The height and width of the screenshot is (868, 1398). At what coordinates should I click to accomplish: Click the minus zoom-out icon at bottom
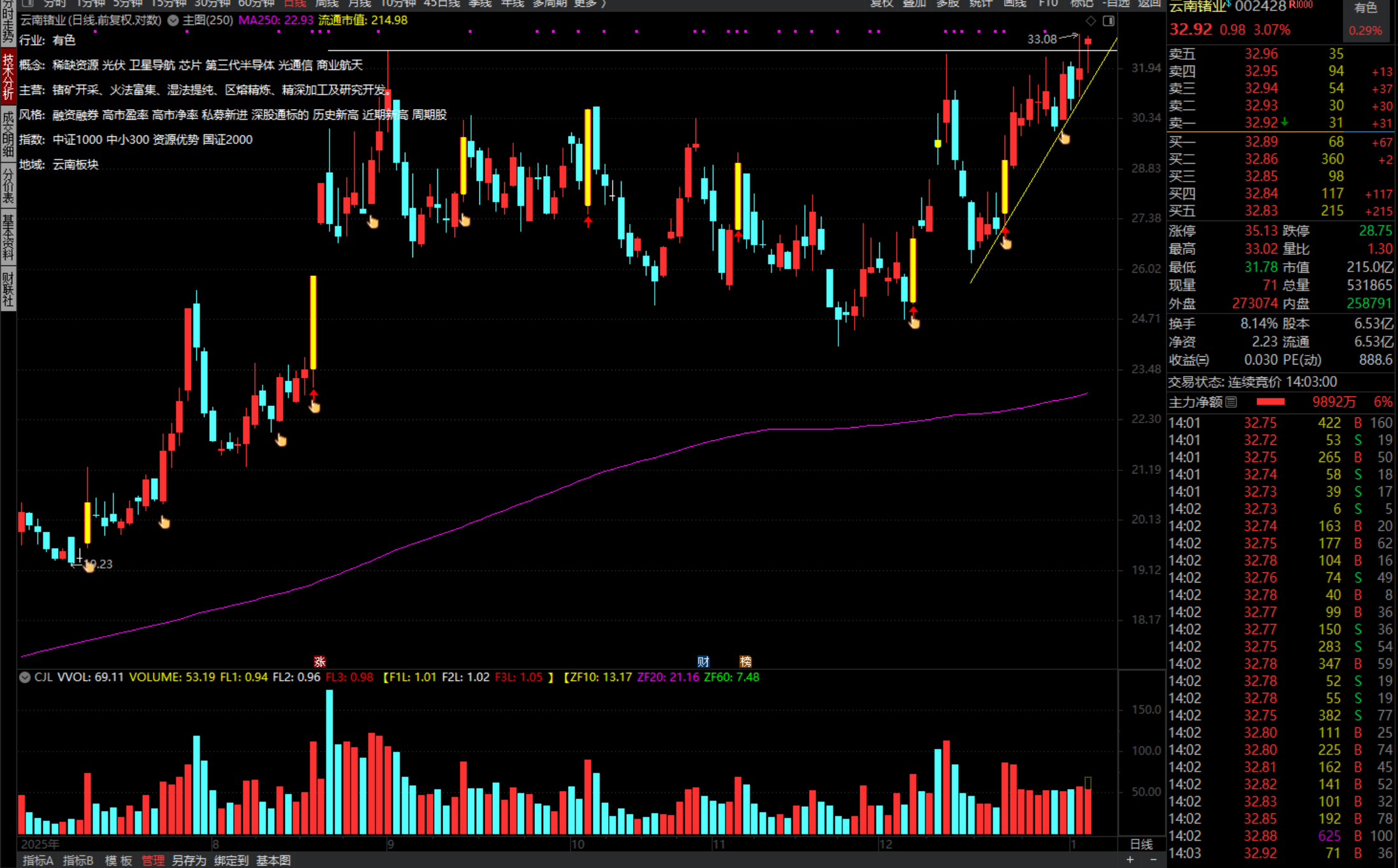(x=1153, y=860)
